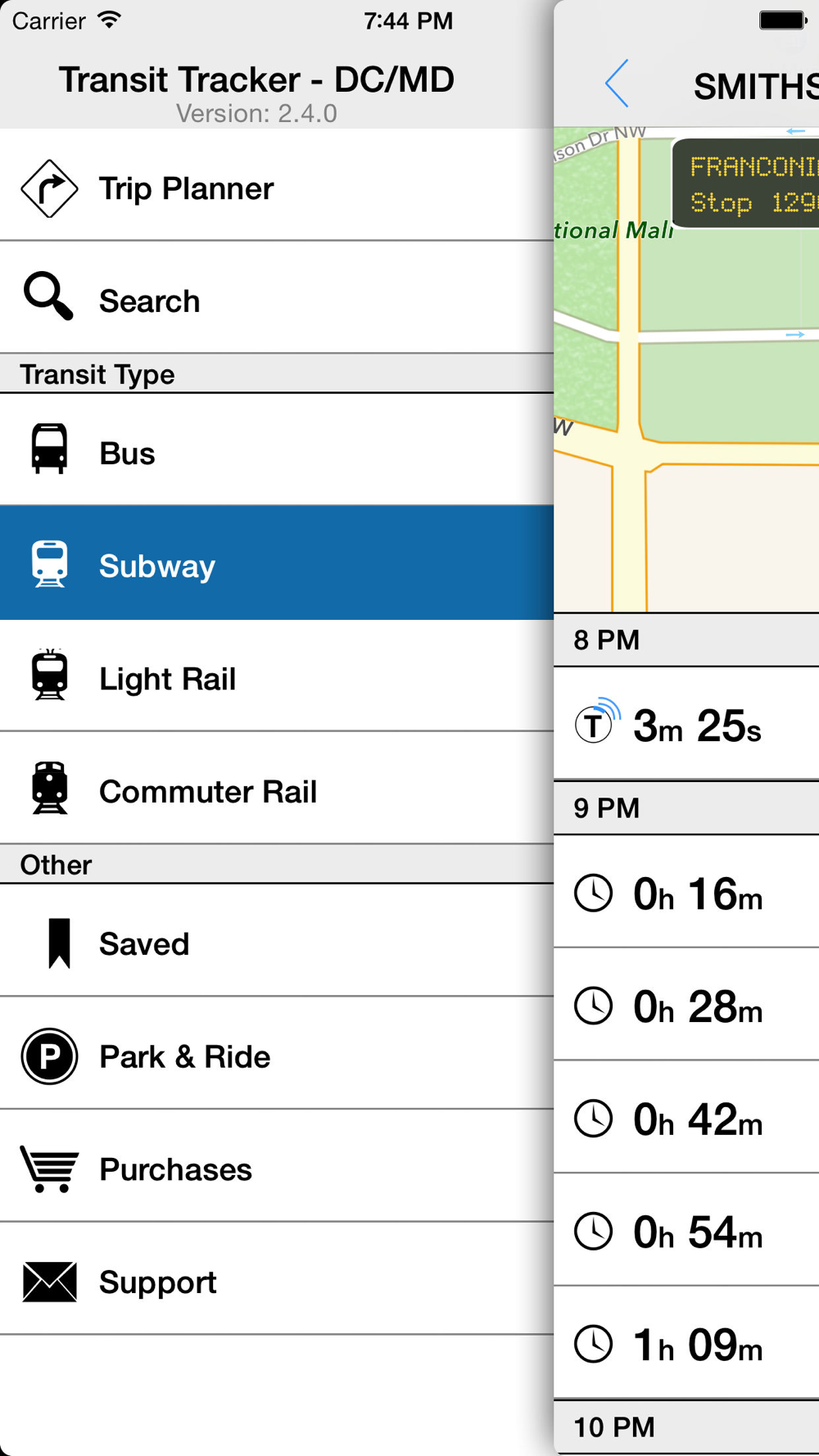819x1456 pixels.
Task: Open Commuter Rail from the menu
Action: pos(208,792)
